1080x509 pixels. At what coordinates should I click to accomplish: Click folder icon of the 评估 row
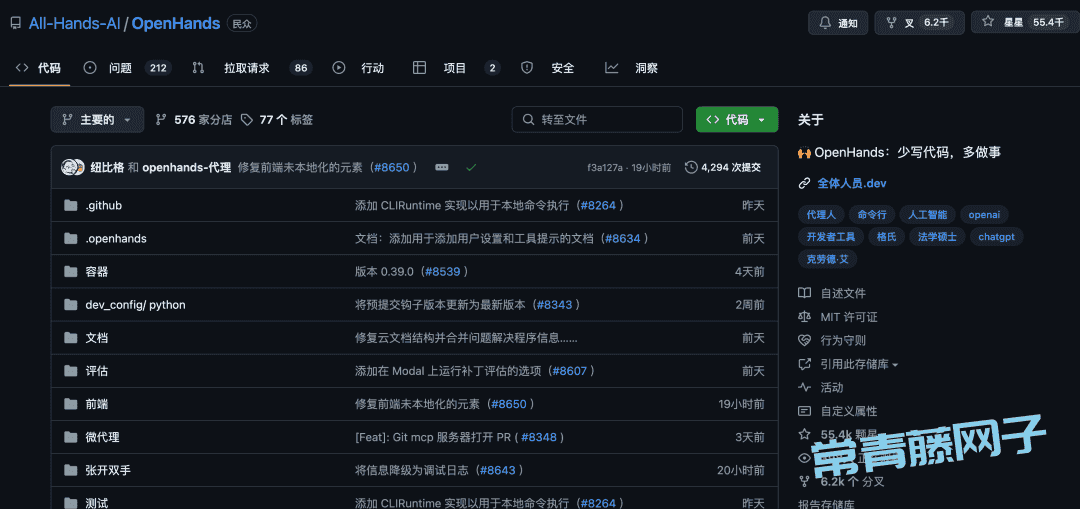(x=70, y=371)
